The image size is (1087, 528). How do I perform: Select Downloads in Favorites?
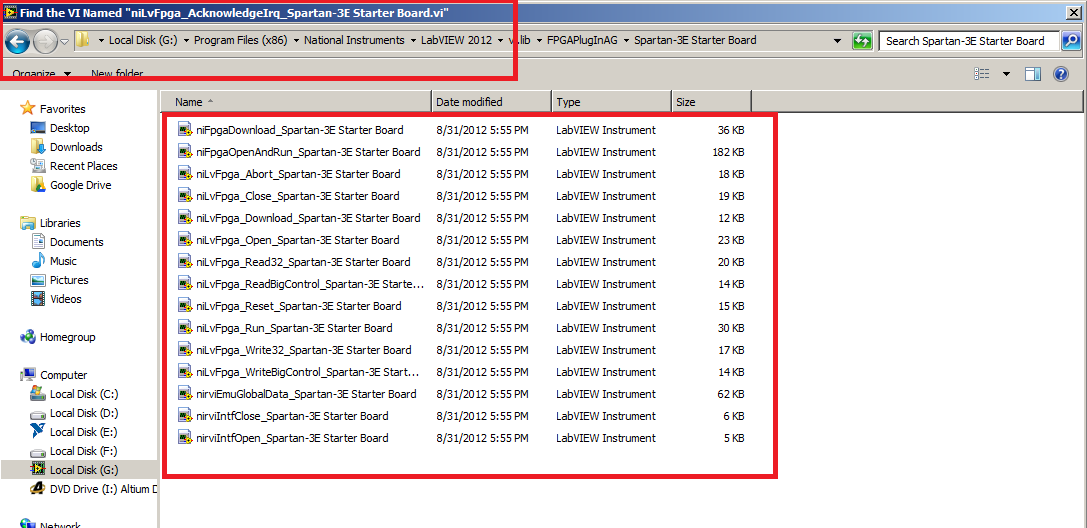76,147
